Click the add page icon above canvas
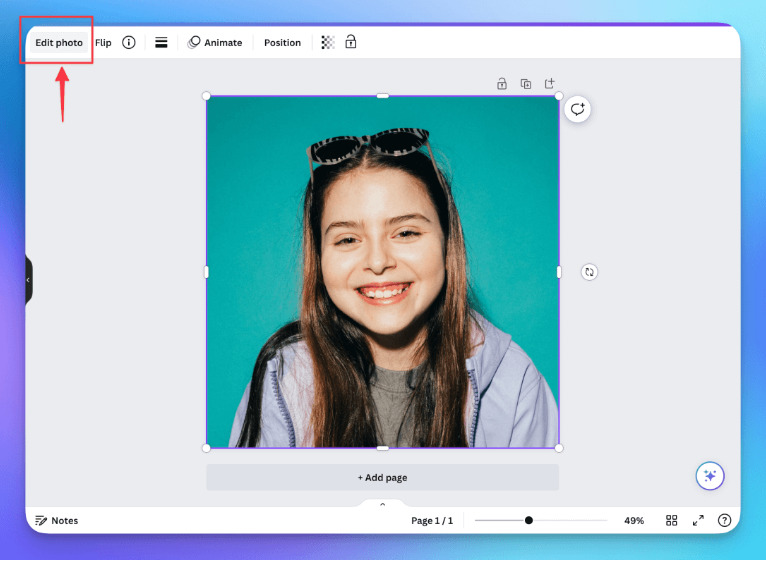The height and width of the screenshot is (561, 766). tap(549, 84)
